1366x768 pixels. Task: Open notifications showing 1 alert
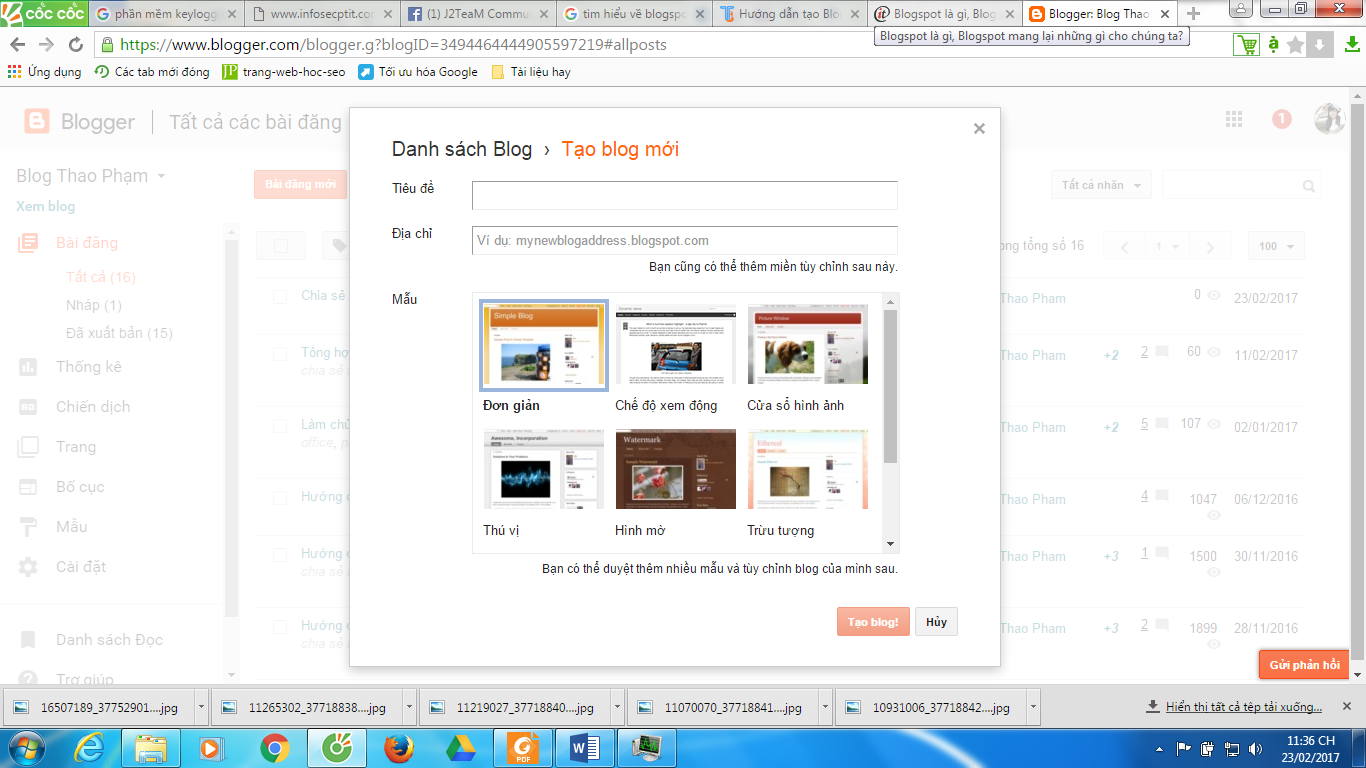(x=1281, y=118)
